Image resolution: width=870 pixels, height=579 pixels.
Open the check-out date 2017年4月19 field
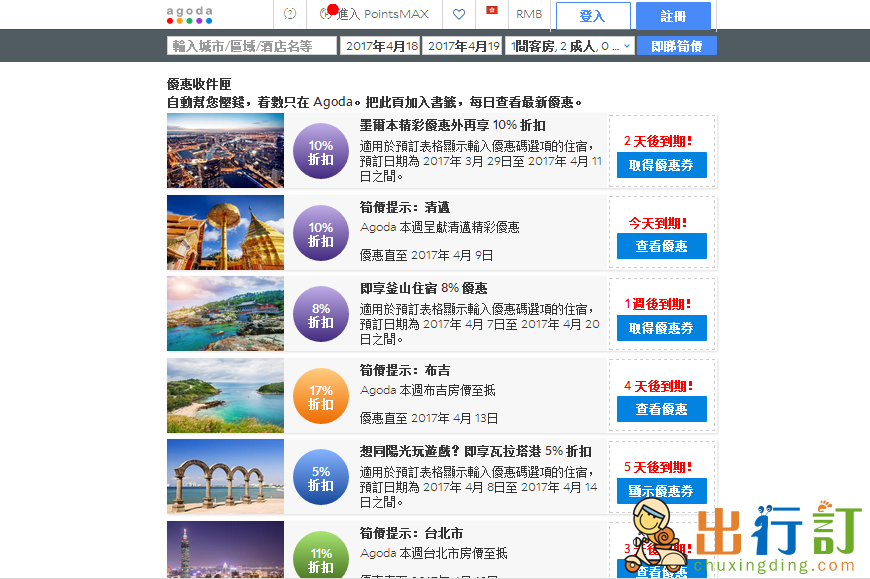tap(462, 45)
